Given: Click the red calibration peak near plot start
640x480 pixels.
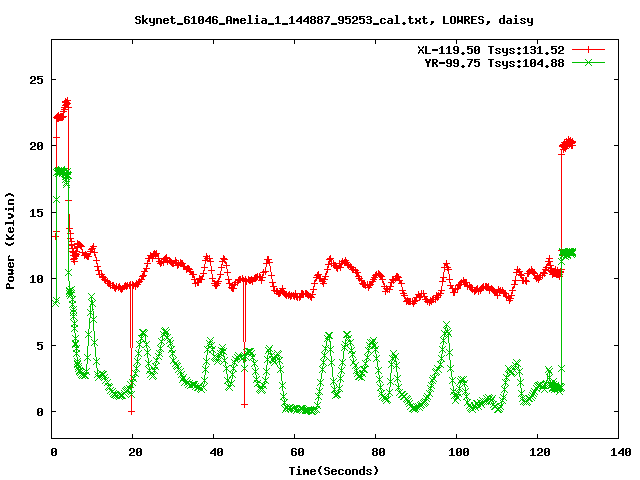Looking at the screenshot, I should tap(66, 103).
